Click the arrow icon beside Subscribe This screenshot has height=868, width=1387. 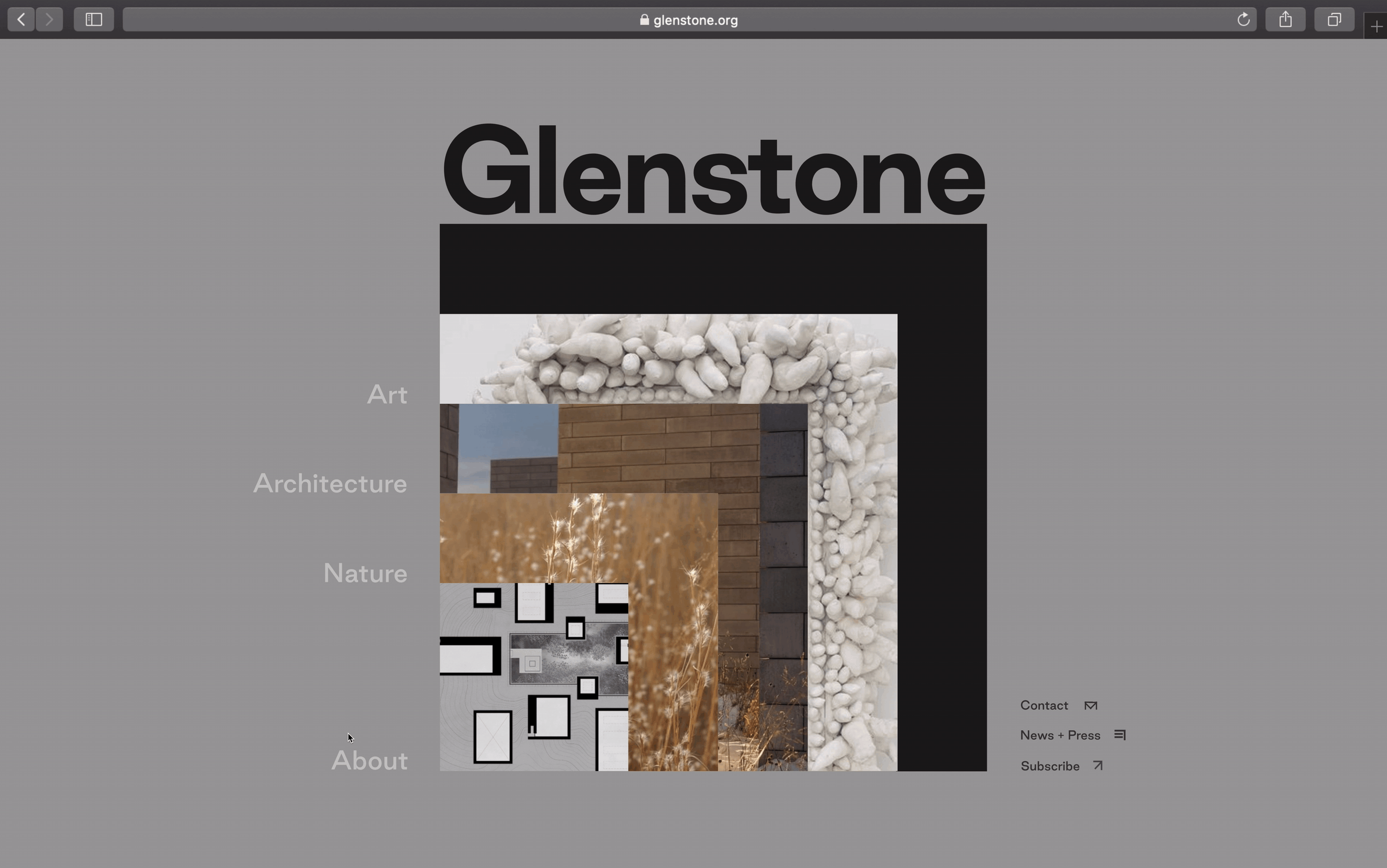1098,765
